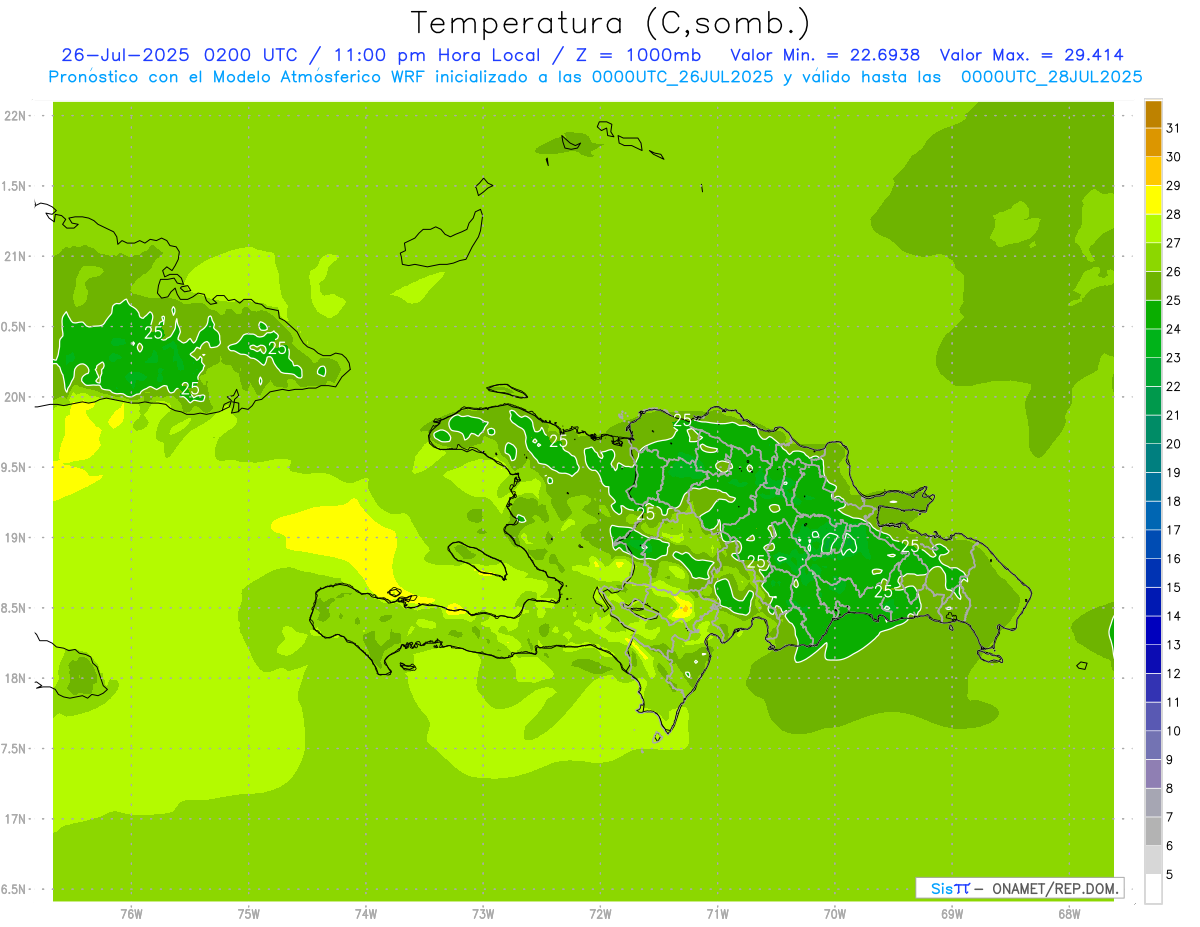1200x927 pixels.
Task: Click the 'Temperatura (C,somb.)' map title
Action: tap(611, 23)
